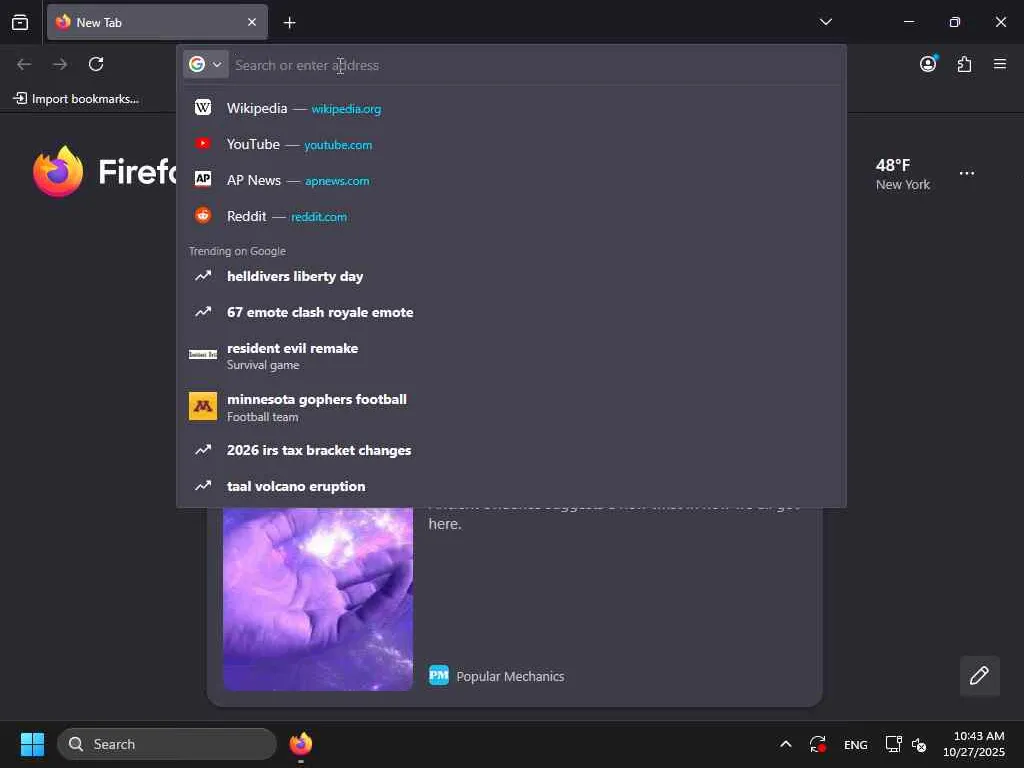Click the AP News logo icon
Screen dimensions: 1024x768
click(203, 178)
